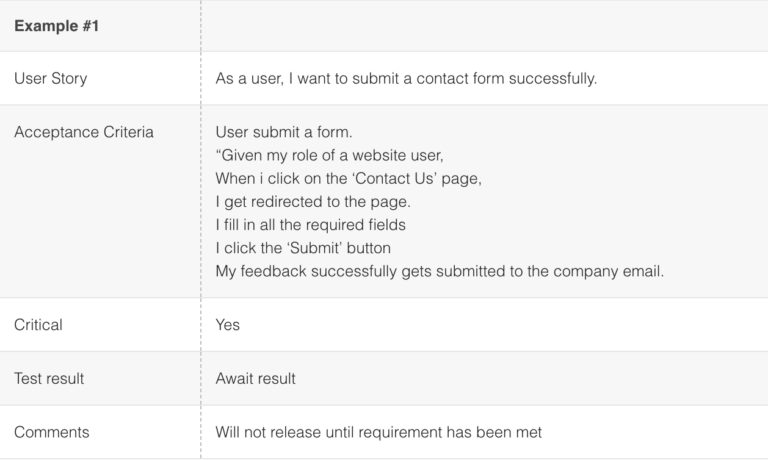Click the user story sentence about contact form
768x460 pixels.
406,78
